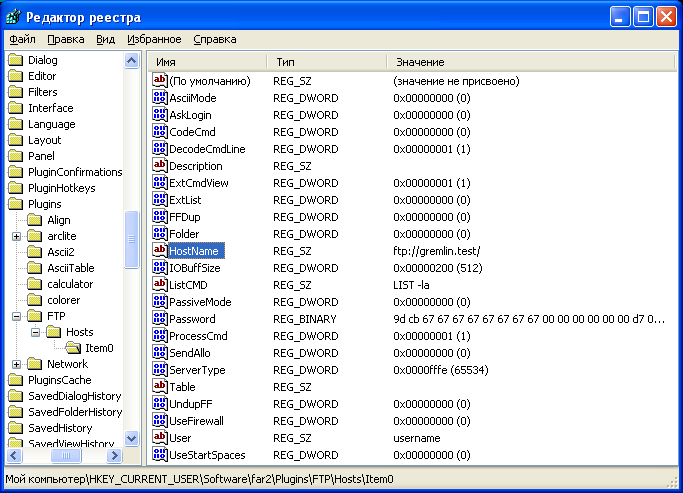Click the REG_BINARY type cell of Password
The height and width of the screenshot is (493, 683).
click(304, 319)
